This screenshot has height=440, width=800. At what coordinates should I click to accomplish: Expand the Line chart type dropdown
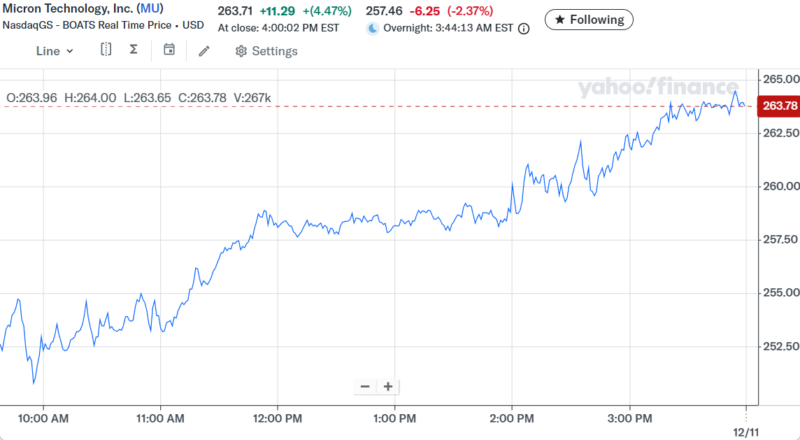coord(55,51)
